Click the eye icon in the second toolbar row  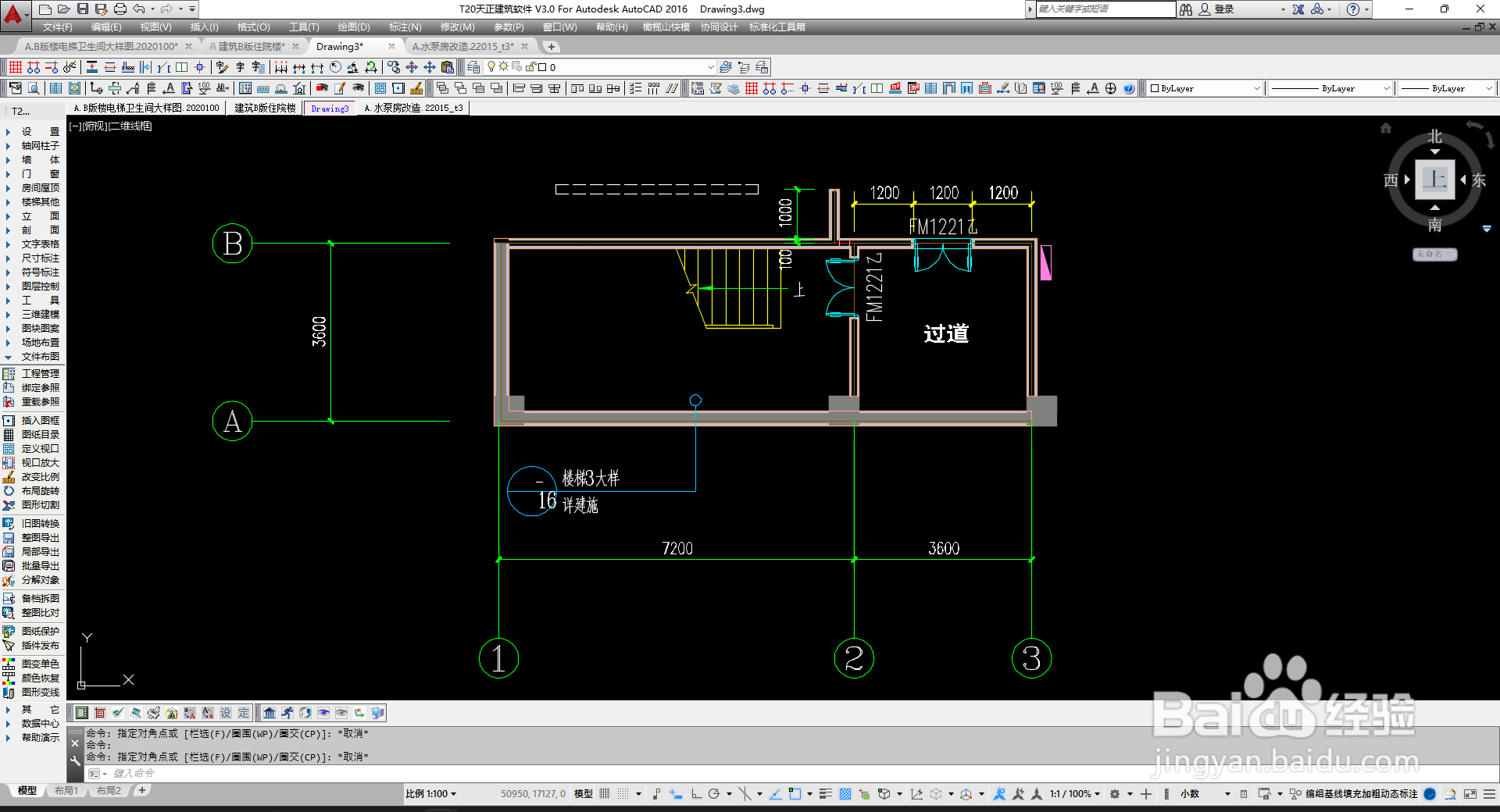coord(359,88)
